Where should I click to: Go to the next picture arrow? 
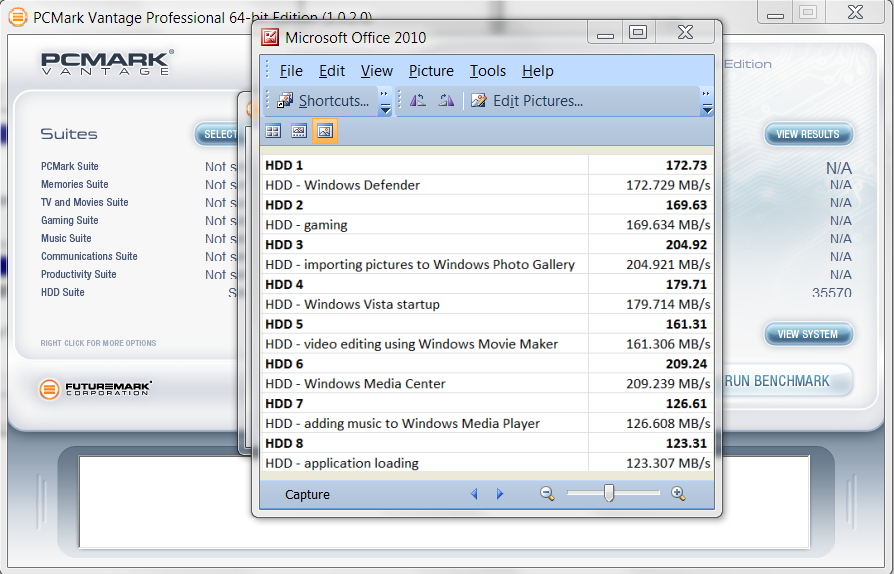pos(500,494)
